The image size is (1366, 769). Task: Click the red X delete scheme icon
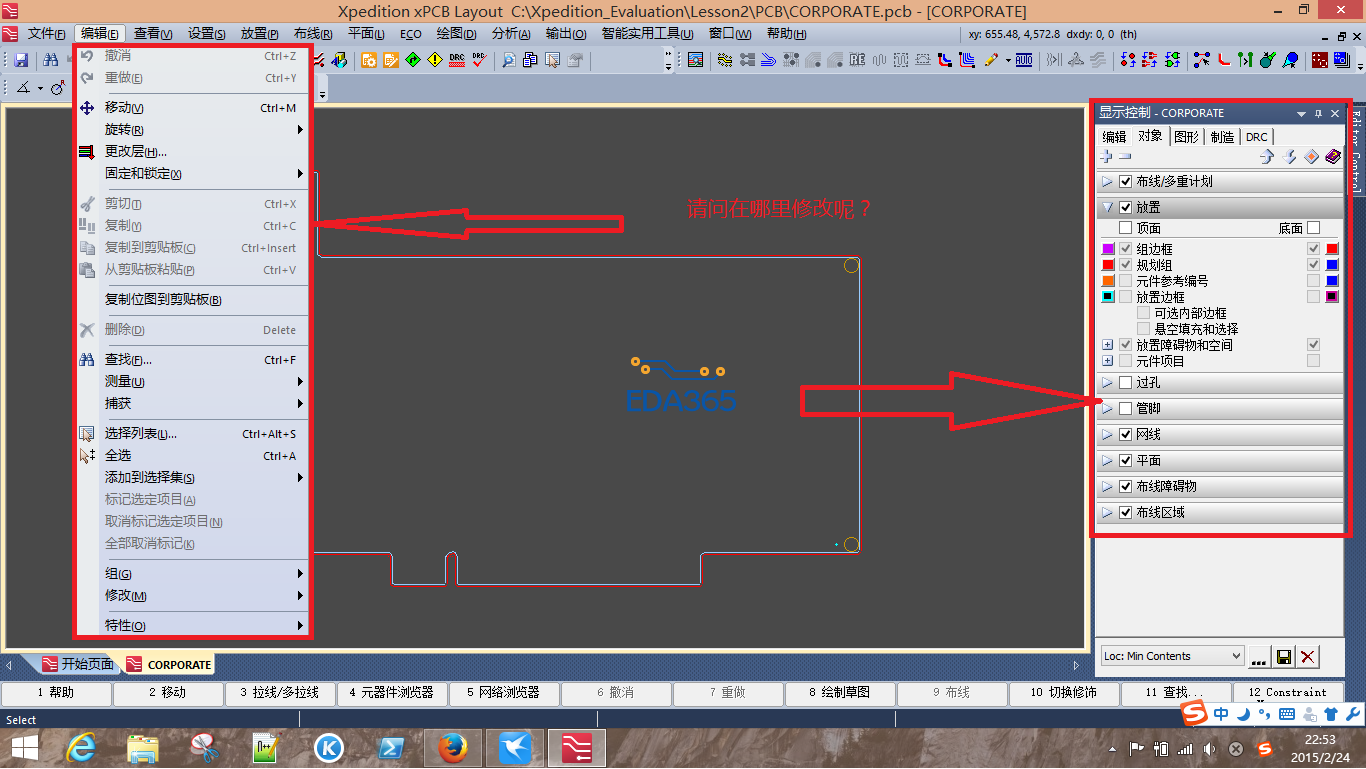[1307, 657]
